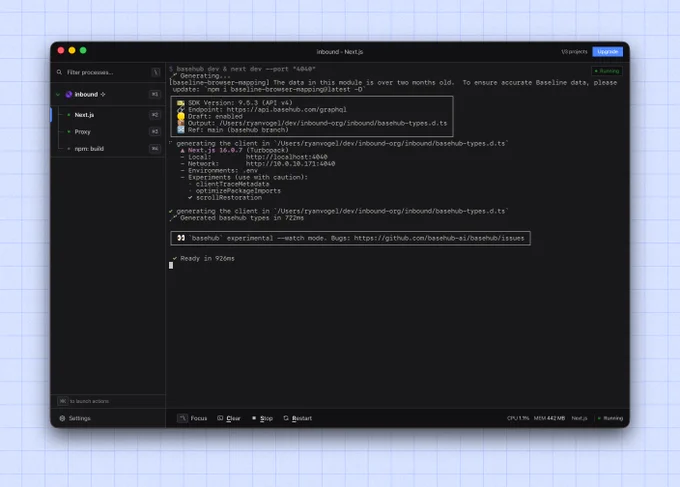680x487 pixels.
Task: Click the ⌘3 shortcut badge for Proxy
Action: coord(155,132)
